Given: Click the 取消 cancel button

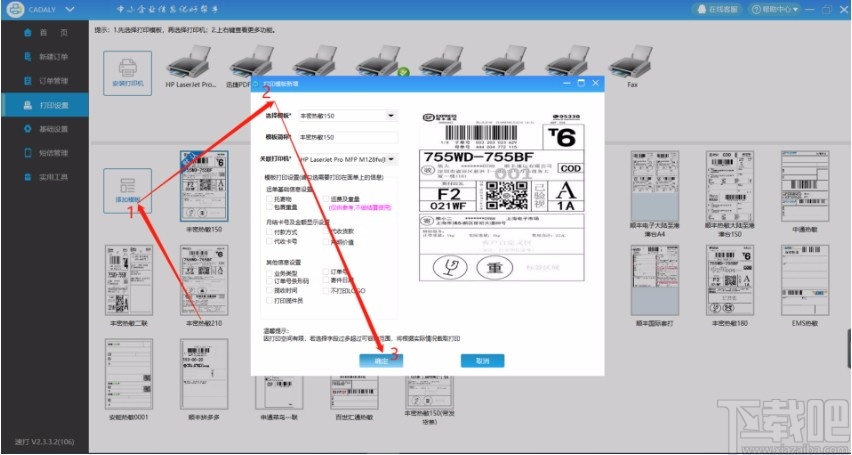Looking at the screenshot, I should tap(483, 361).
